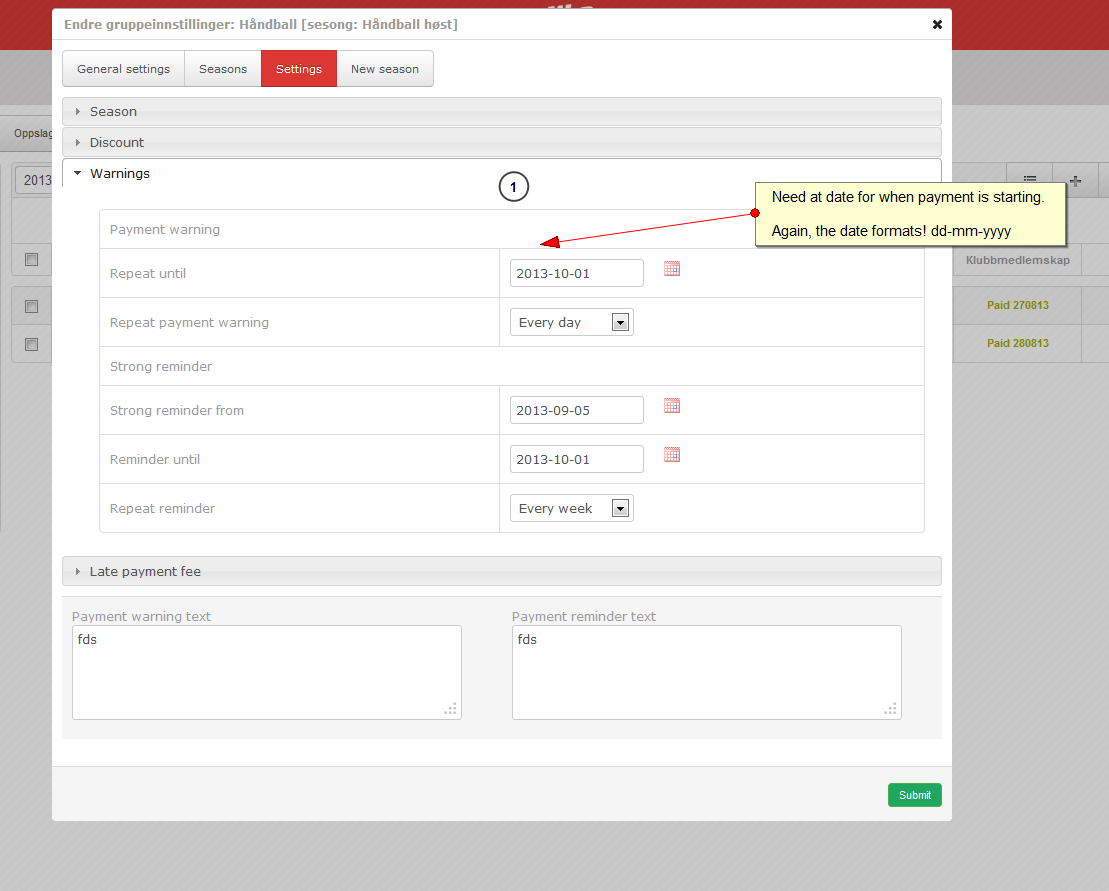Close the group settings dialog
This screenshot has height=891, width=1109.
pyautogui.click(x=937, y=24)
